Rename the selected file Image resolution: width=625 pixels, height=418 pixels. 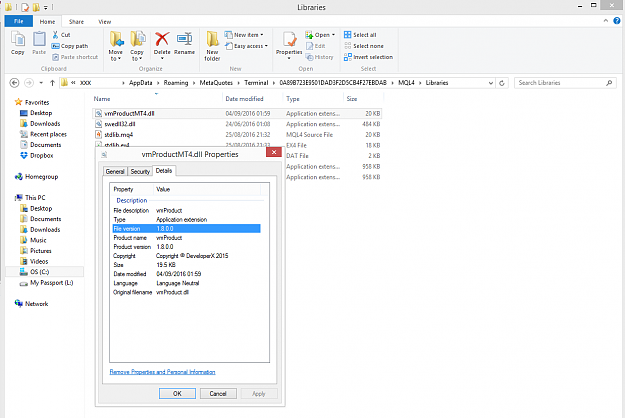pyautogui.click(x=184, y=43)
